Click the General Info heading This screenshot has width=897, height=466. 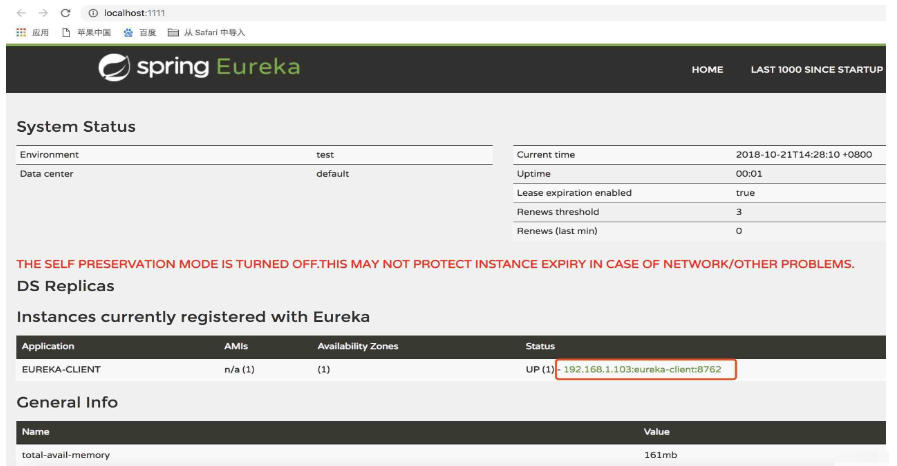[67, 403]
